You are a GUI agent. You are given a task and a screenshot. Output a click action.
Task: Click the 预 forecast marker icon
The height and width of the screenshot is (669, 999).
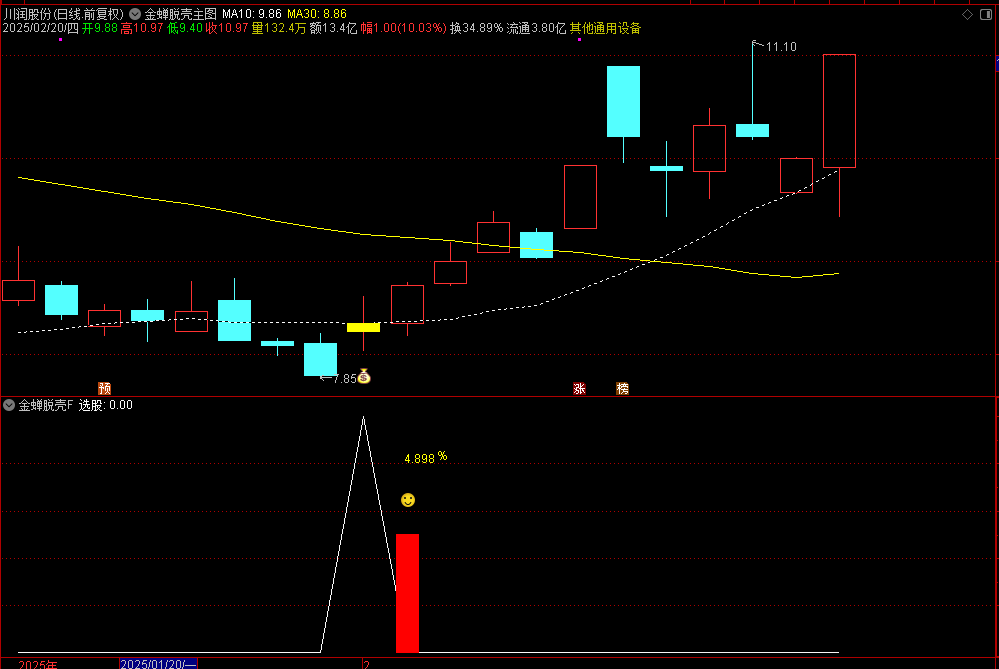104,388
